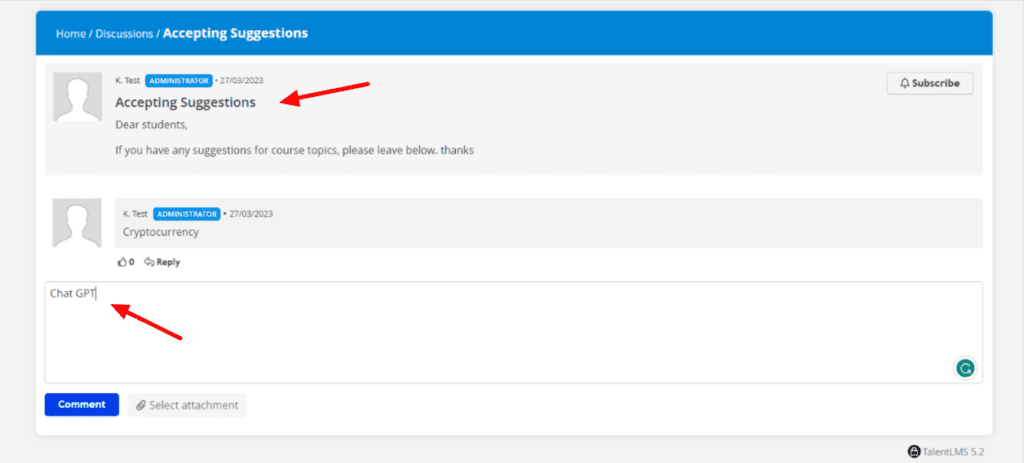
Task: Click the TalentLMS 5.2 footer logo
Action: point(946,451)
